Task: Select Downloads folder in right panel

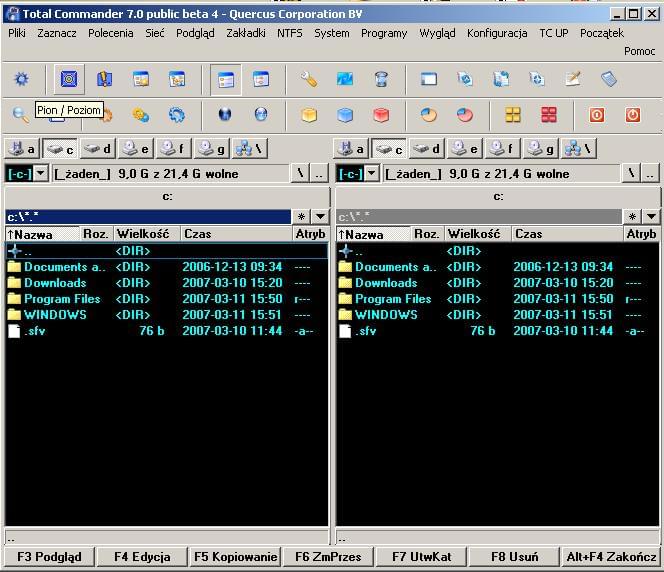Action: [498, 283]
